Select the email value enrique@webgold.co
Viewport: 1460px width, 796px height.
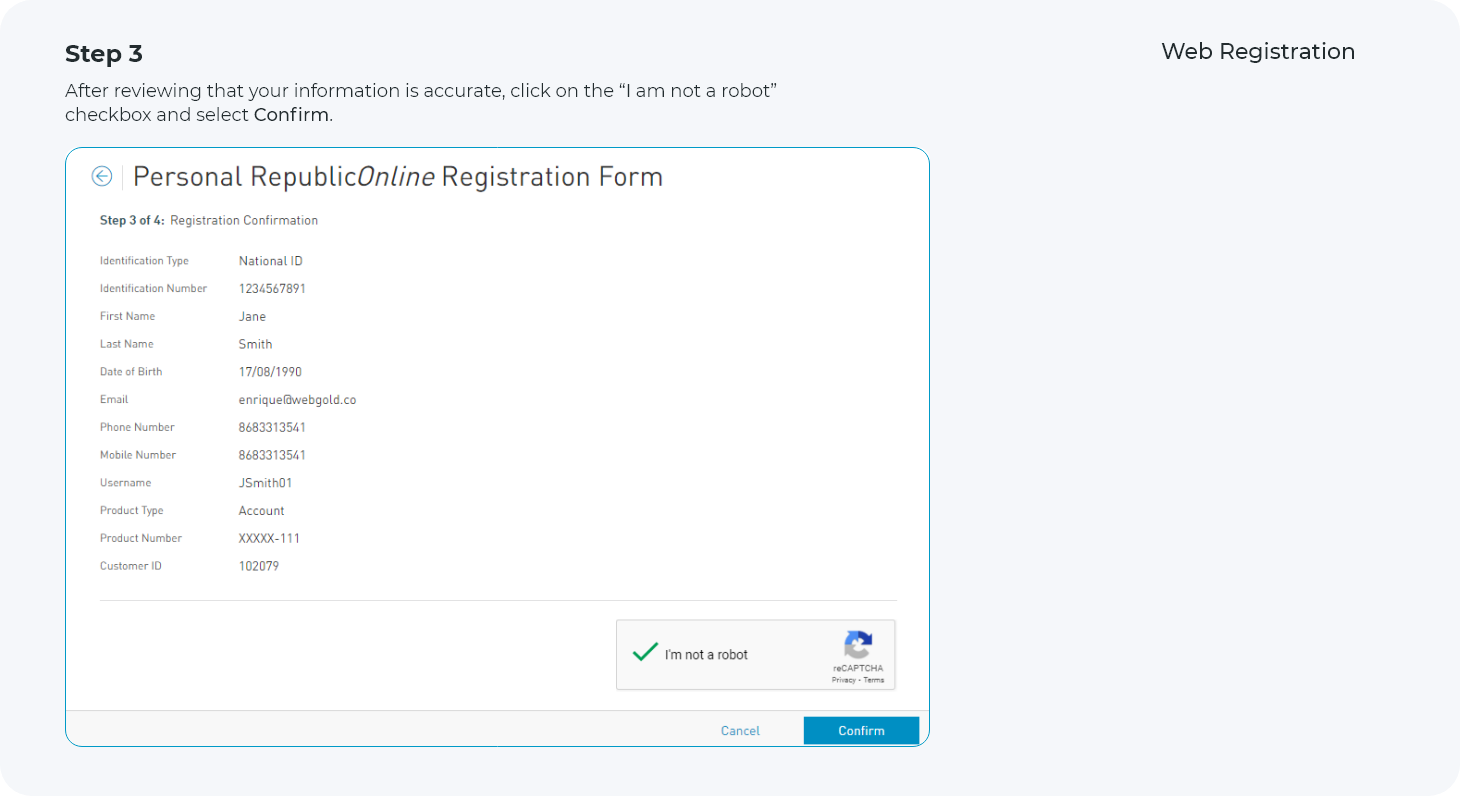pos(297,400)
